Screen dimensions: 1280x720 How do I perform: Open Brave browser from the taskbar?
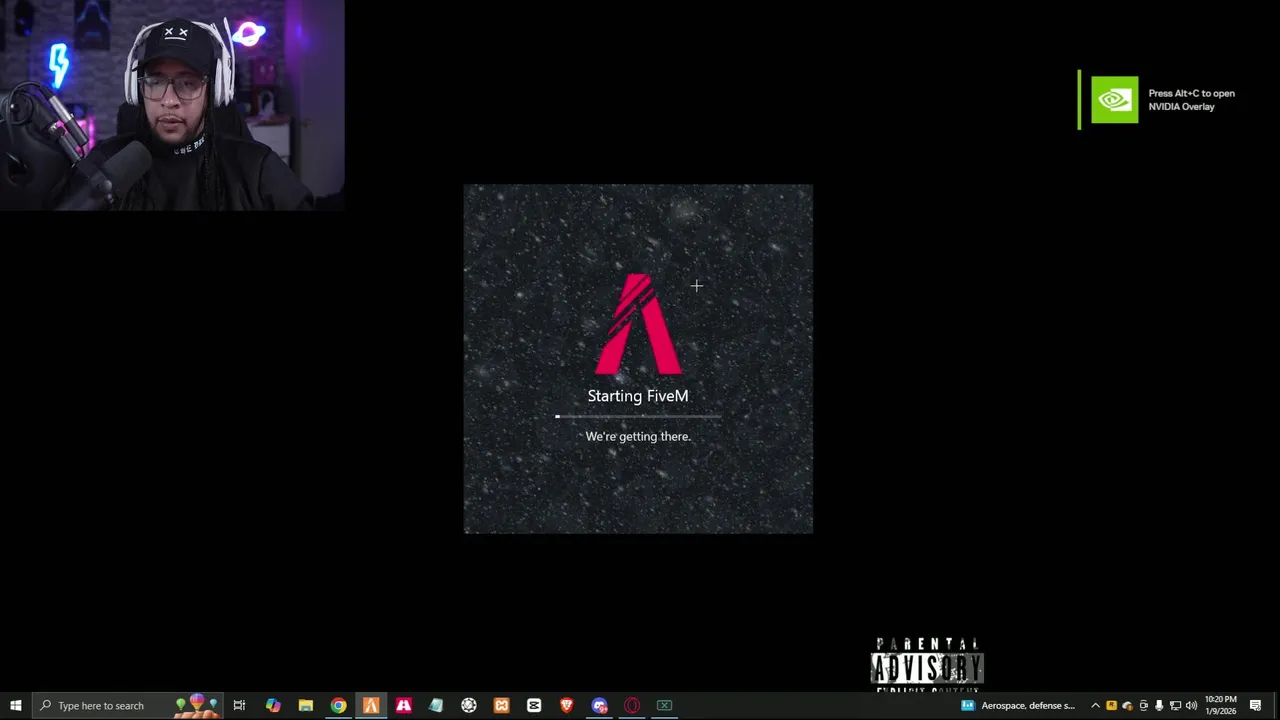[x=566, y=705]
